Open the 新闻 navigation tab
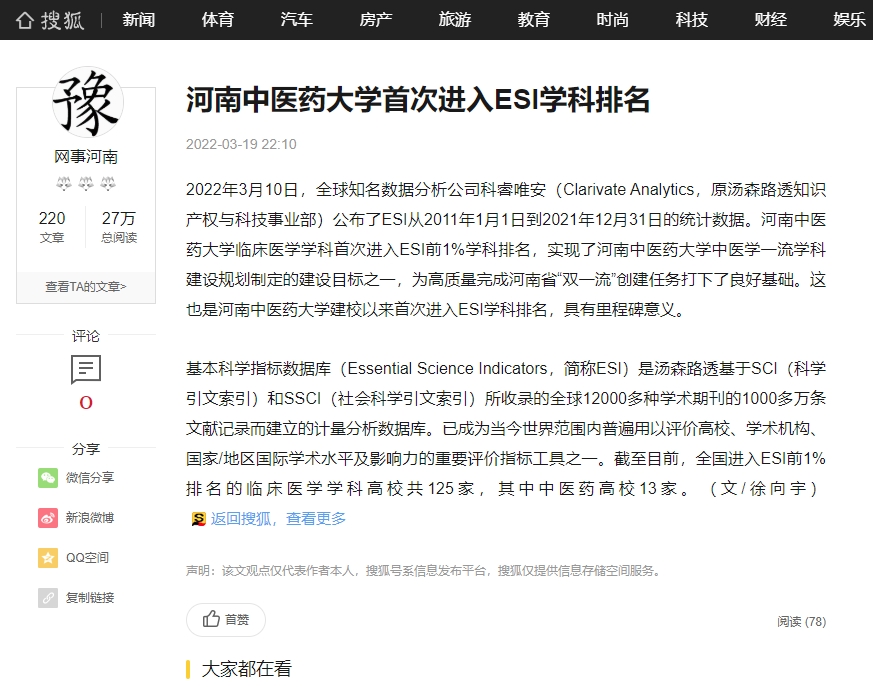 tap(139, 20)
